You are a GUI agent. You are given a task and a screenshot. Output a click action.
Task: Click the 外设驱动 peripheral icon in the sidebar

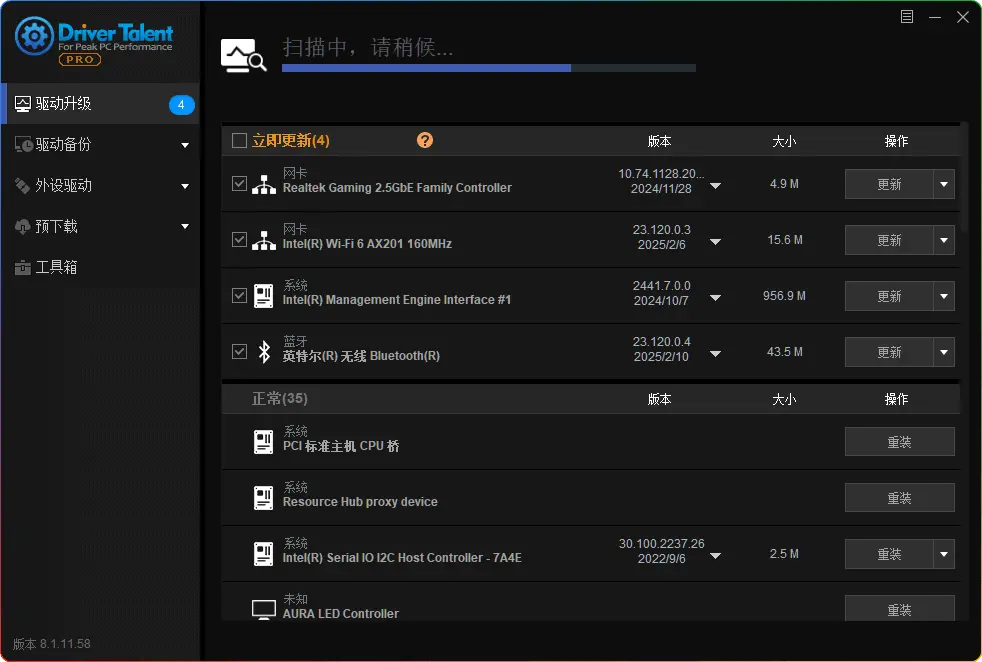(23, 186)
